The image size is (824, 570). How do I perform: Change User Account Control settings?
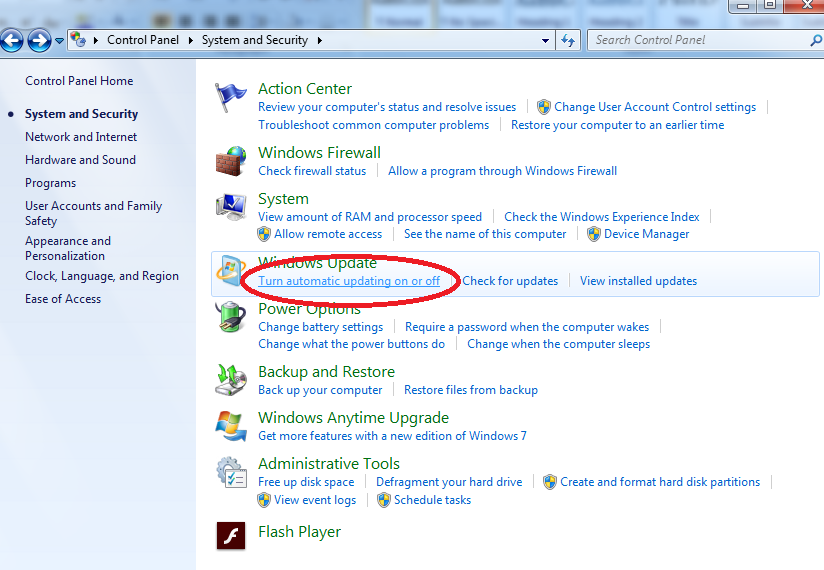655,107
